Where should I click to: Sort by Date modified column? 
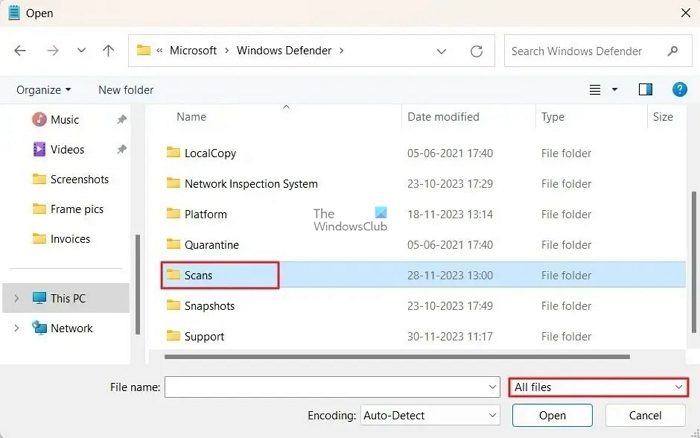(x=443, y=117)
